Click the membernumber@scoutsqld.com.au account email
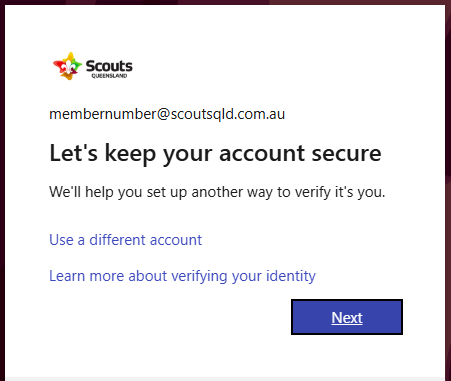Viewport: 451px width, 381px height. click(167, 114)
